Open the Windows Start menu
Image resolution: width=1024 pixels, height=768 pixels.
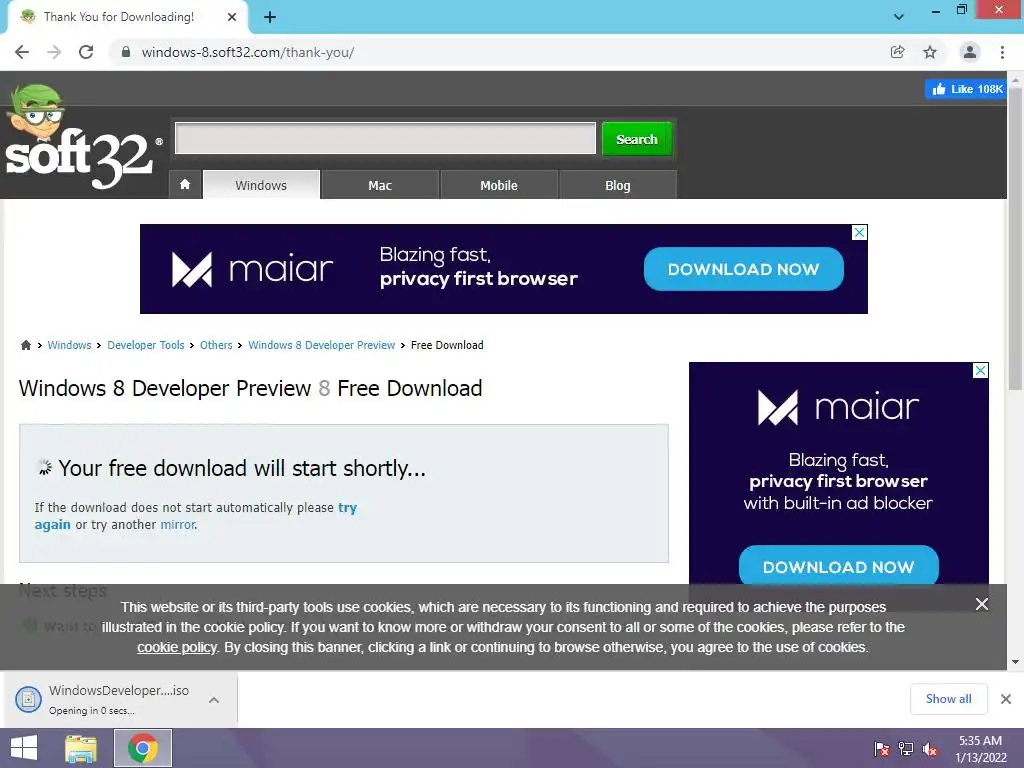pos(24,748)
